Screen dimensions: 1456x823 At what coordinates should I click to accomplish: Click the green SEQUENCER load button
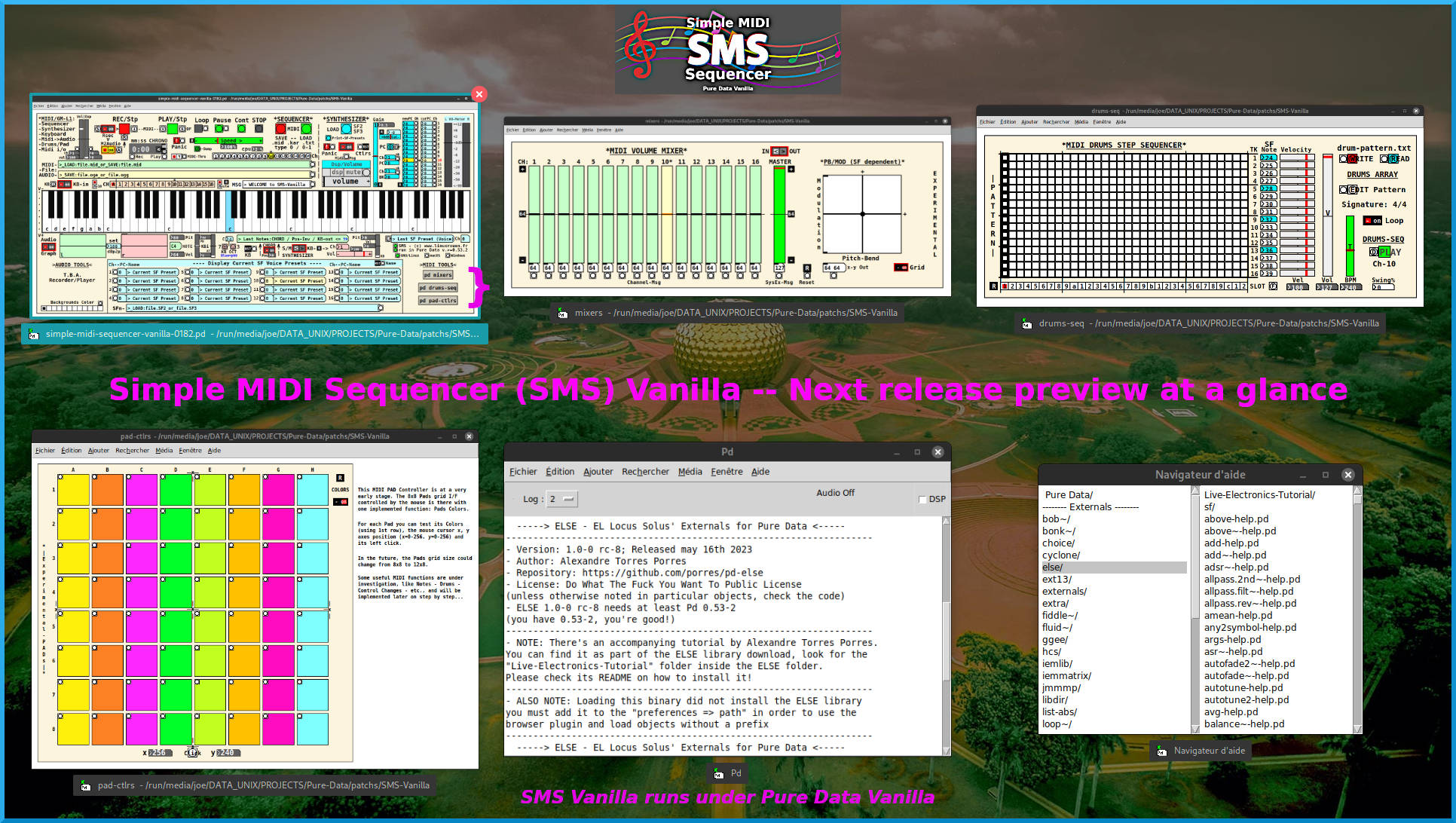[306, 129]
